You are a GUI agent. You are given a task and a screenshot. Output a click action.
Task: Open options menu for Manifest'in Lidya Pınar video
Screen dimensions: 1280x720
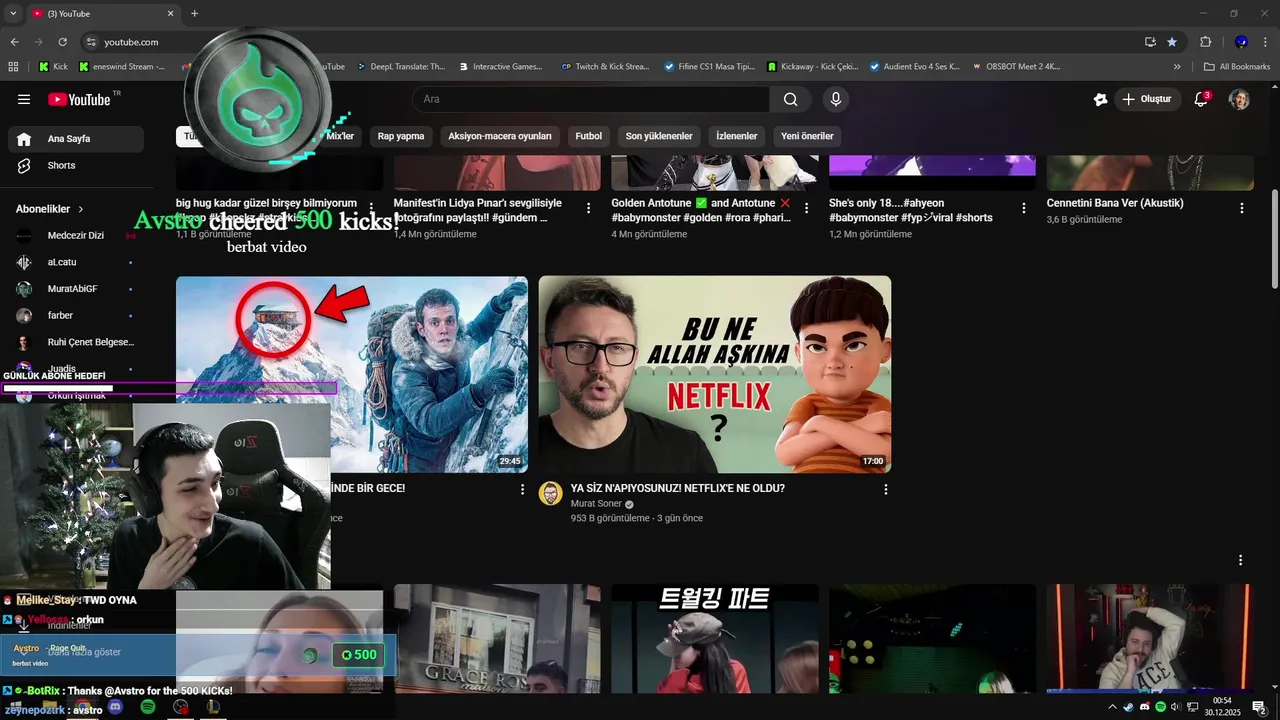[589, 208]
